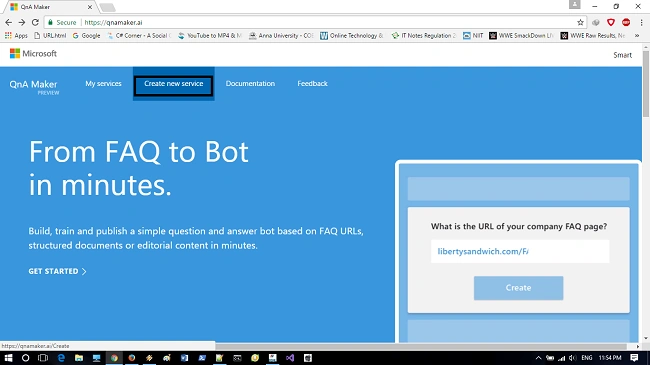The height and width of the screenshot is (365, 650).
Task: Open the Chrome three-dot menu
Action: click(641, 22)
